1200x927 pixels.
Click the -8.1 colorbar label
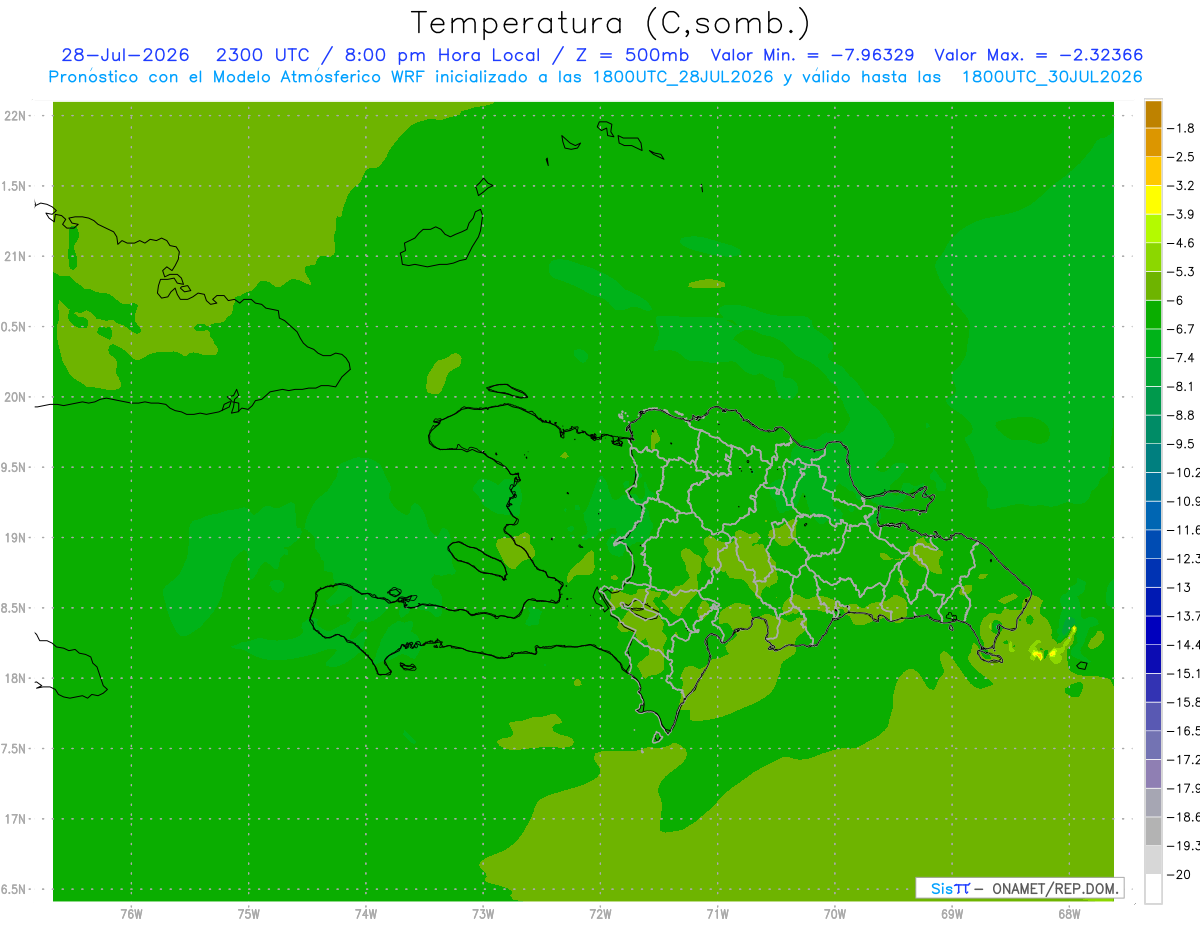tap(1181, 386)
